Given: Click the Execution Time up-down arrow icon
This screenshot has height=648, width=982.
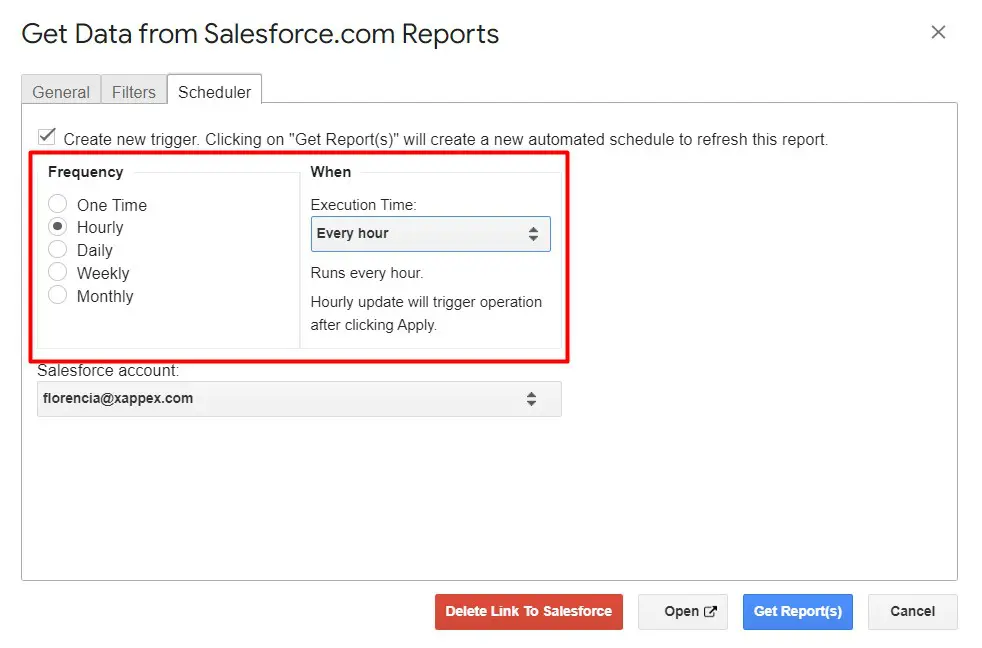Looking at the screenshot, I should point(533,234).
